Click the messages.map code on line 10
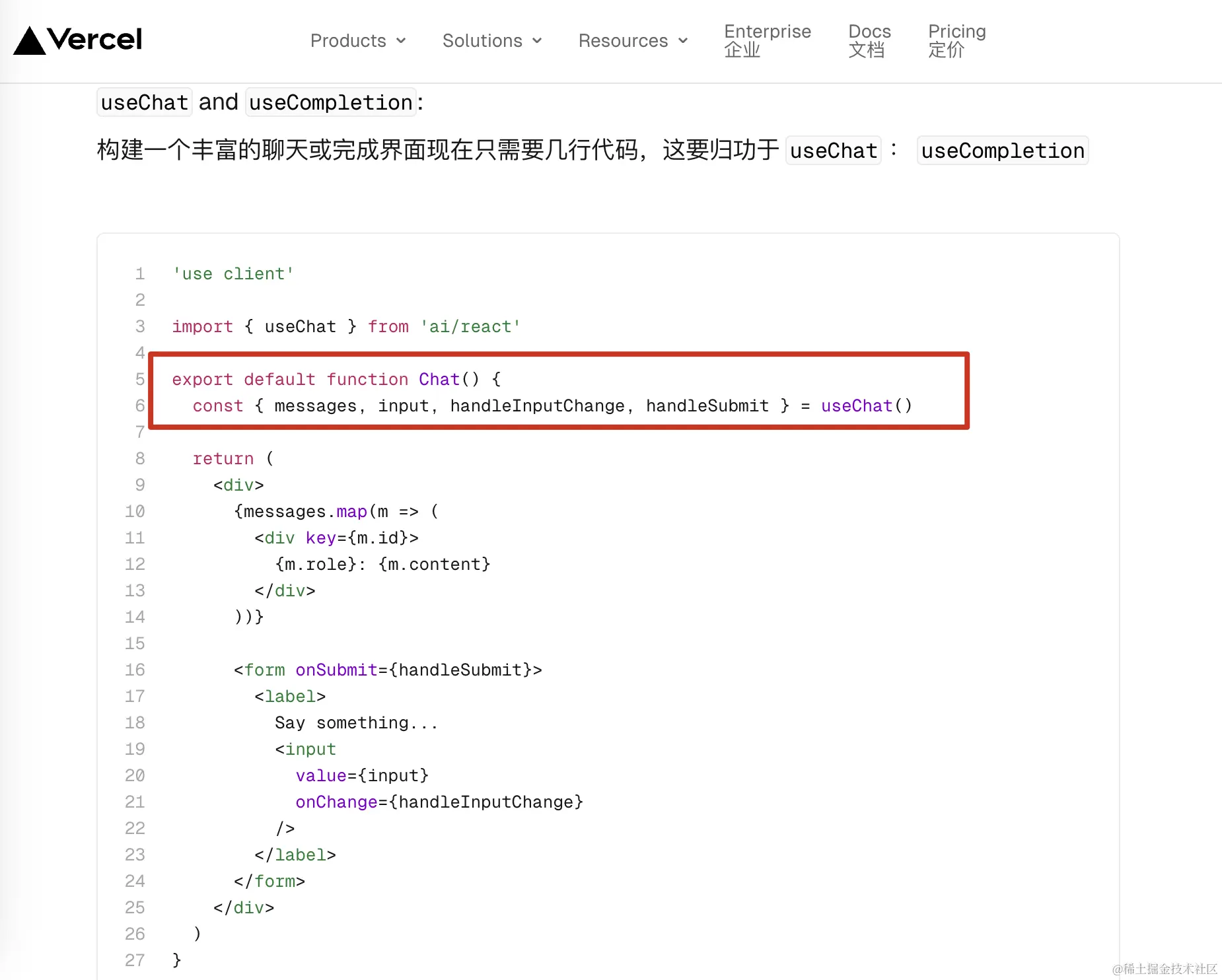The width and height of the screenshot is (1222, 980). pyautogui.click(x=336, y=512)
